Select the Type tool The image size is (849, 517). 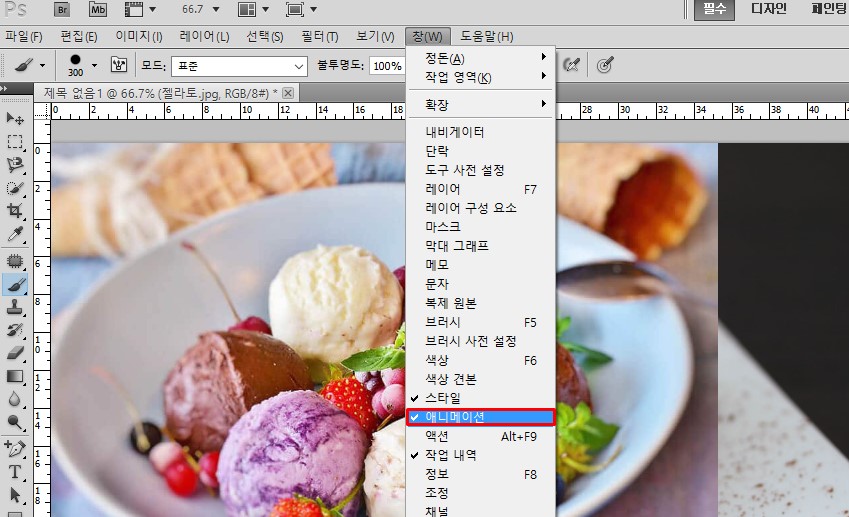15,472
